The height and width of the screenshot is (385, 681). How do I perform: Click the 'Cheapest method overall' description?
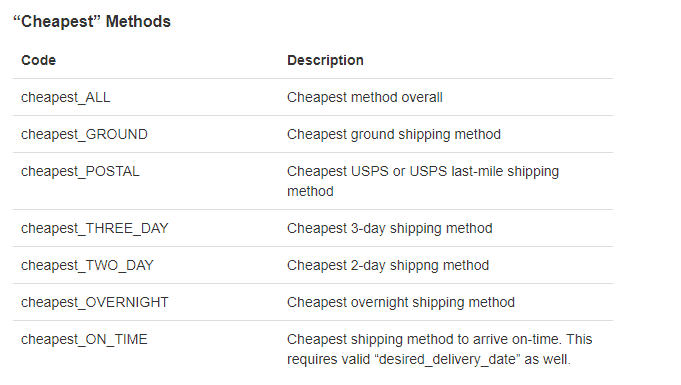point(365,97)
